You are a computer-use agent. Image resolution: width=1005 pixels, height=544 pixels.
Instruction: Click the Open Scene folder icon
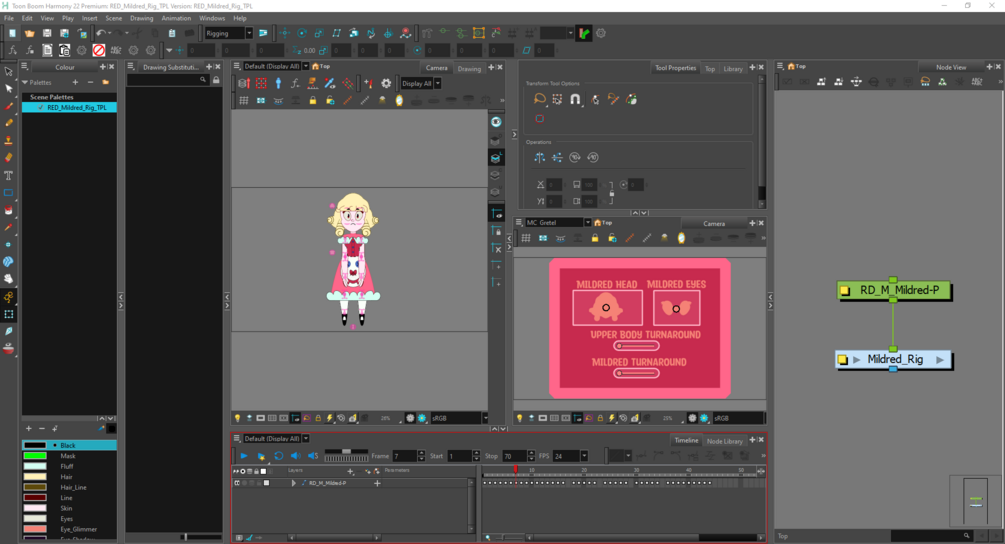(x=29, y=33)
